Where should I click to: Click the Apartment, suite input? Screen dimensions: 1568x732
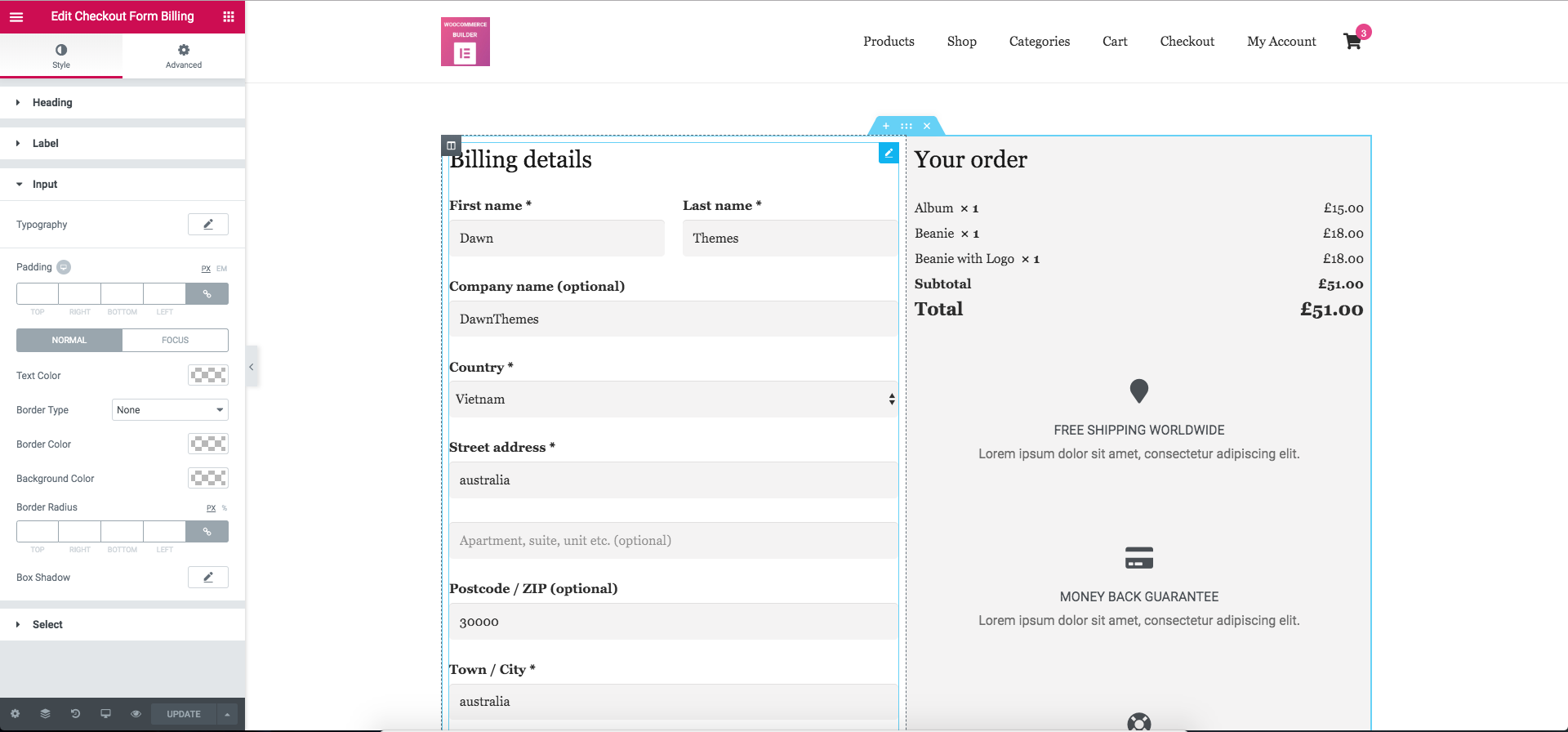coord(674,540)
